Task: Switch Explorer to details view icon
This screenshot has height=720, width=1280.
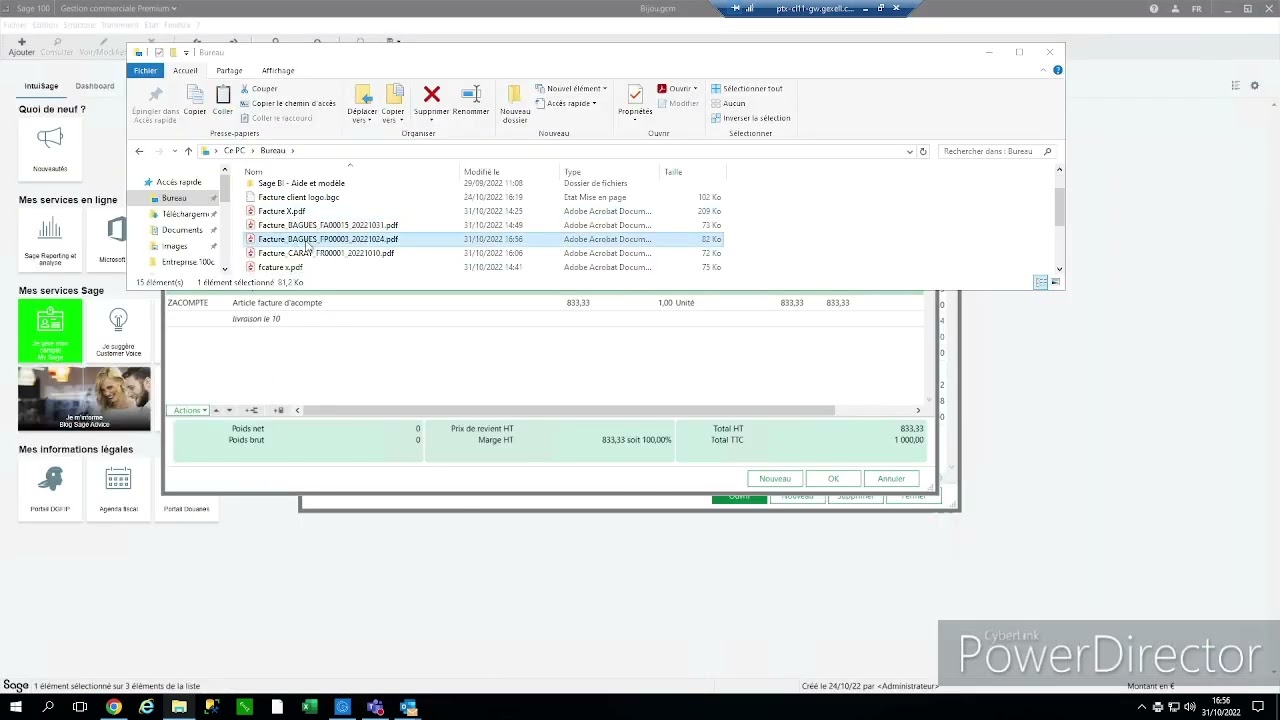Action: click(x=1040, y=283)
